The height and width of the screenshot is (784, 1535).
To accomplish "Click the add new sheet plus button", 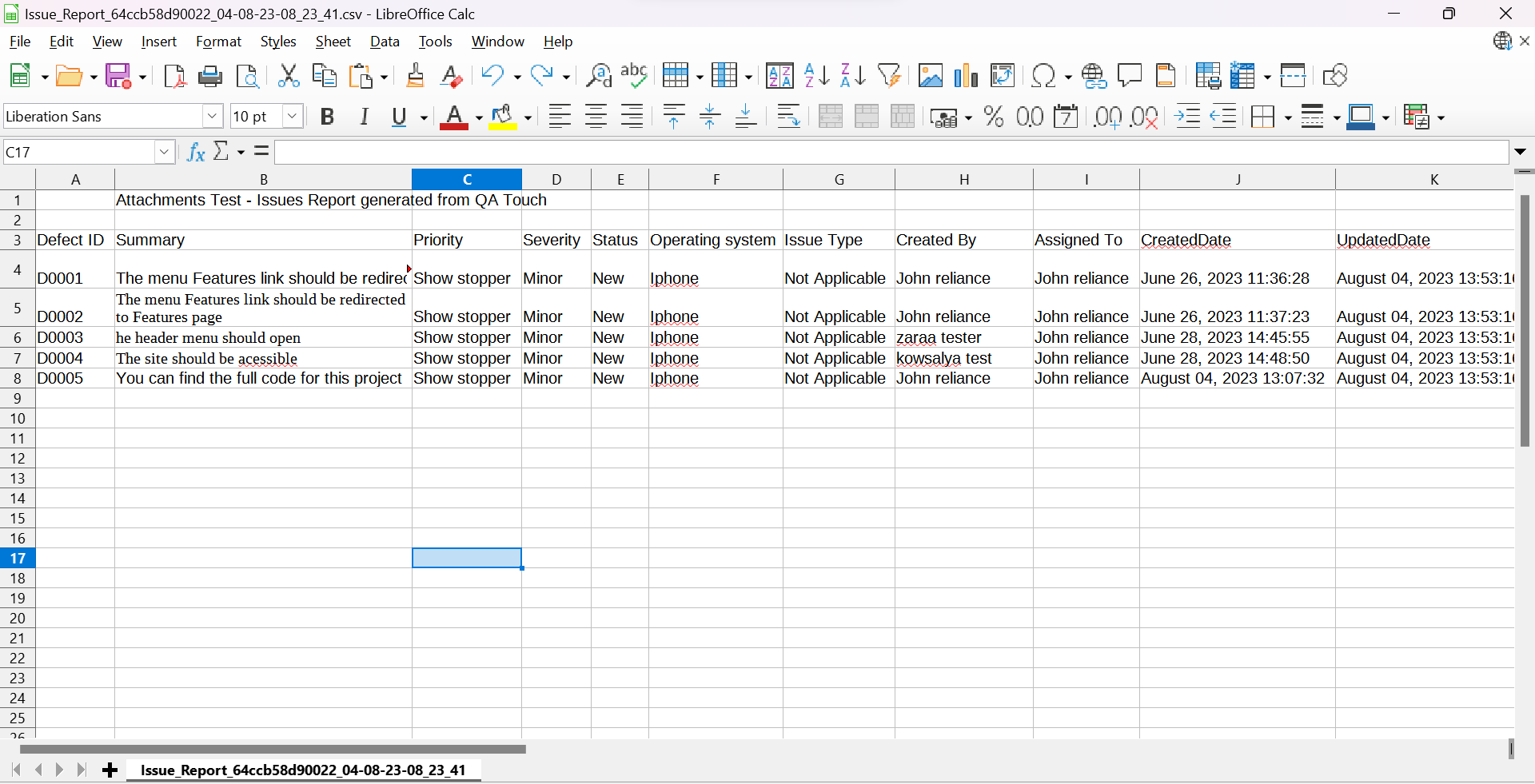I will (110, 770).
